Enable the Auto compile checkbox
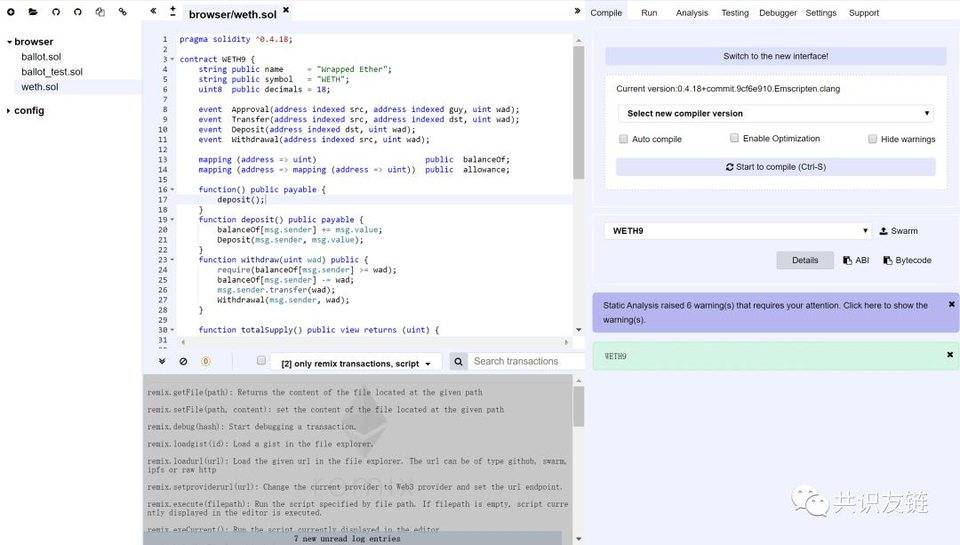 pos(623,139)
